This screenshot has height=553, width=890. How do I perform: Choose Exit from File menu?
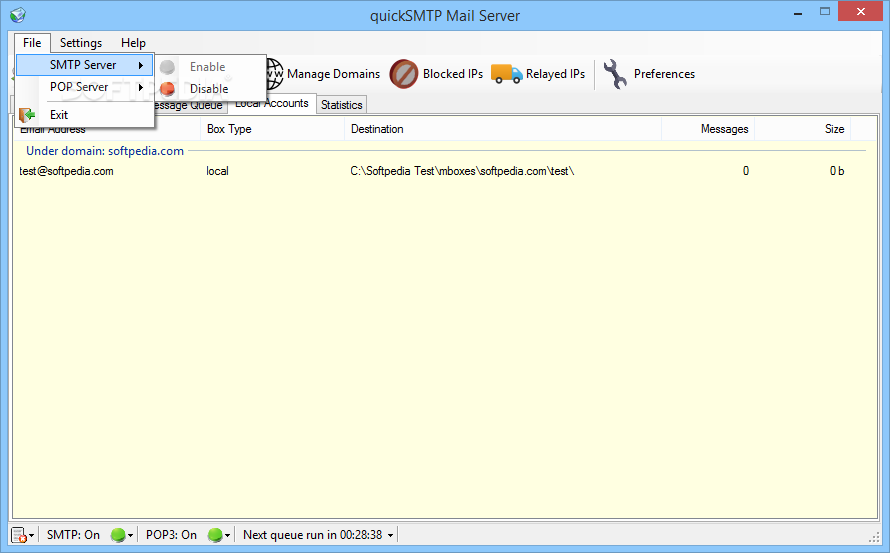point(85,115)
